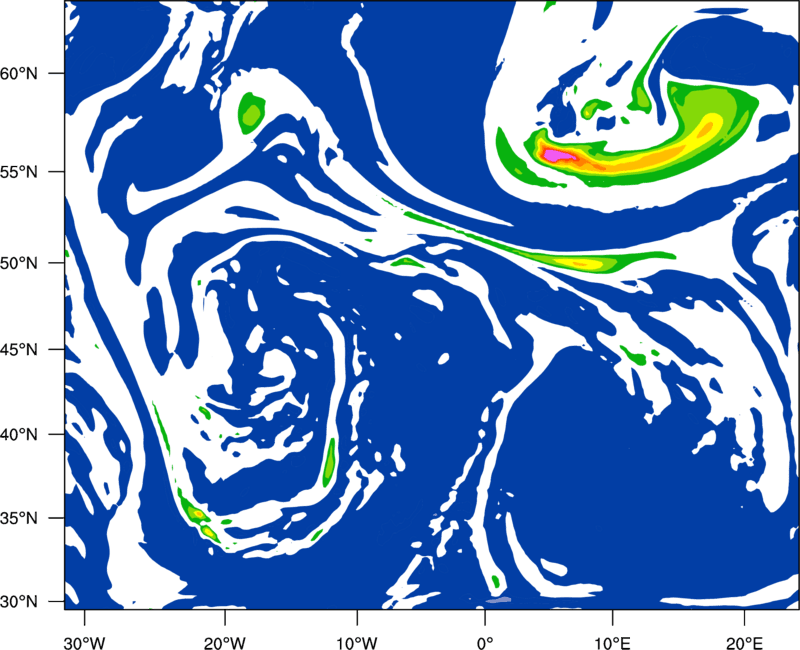Click the 55°N latitude label

point(19,172)
